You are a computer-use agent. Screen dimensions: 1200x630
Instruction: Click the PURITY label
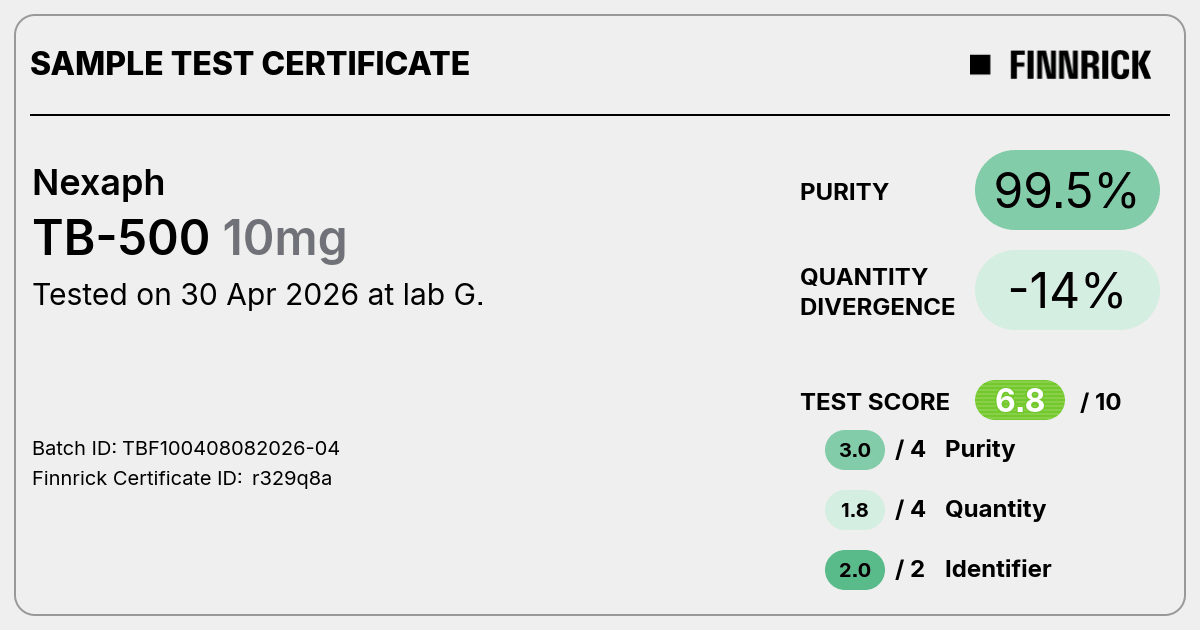[x=844, y=192]
